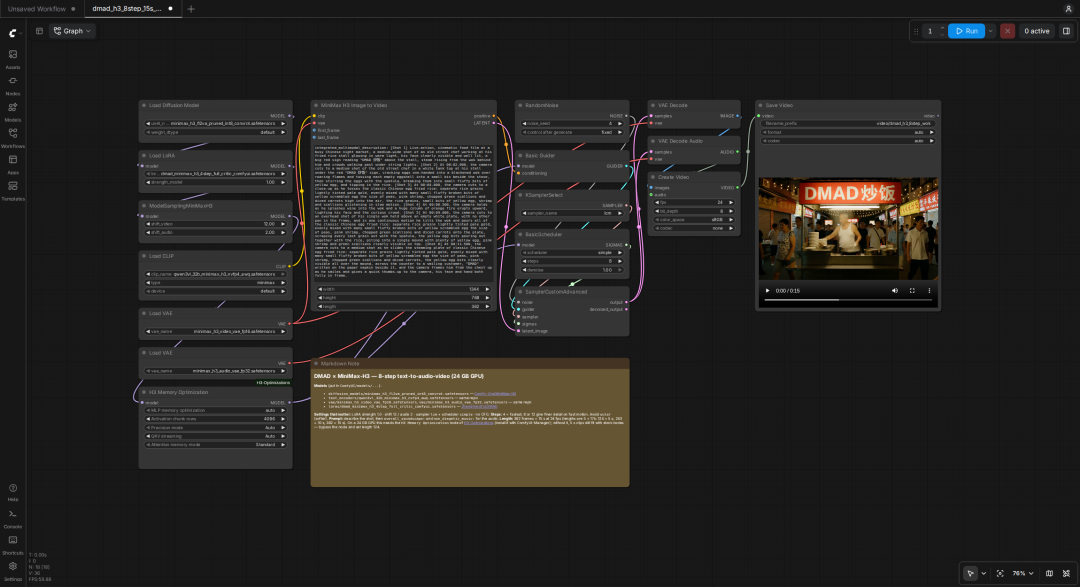Screen dimensions: 1080x587
Task: Click the filename_prefix input field
Action: (x=848, y=123)
